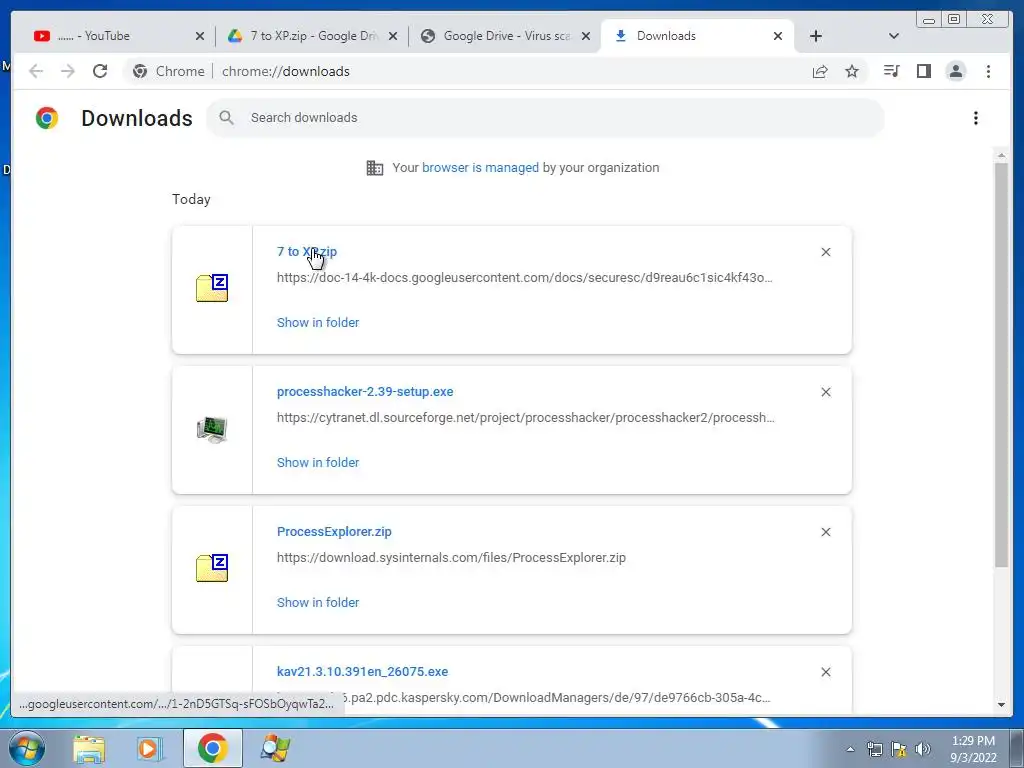Click the browser back arrow
This screenshot has height=768, width=1024.
coord(36,71)
